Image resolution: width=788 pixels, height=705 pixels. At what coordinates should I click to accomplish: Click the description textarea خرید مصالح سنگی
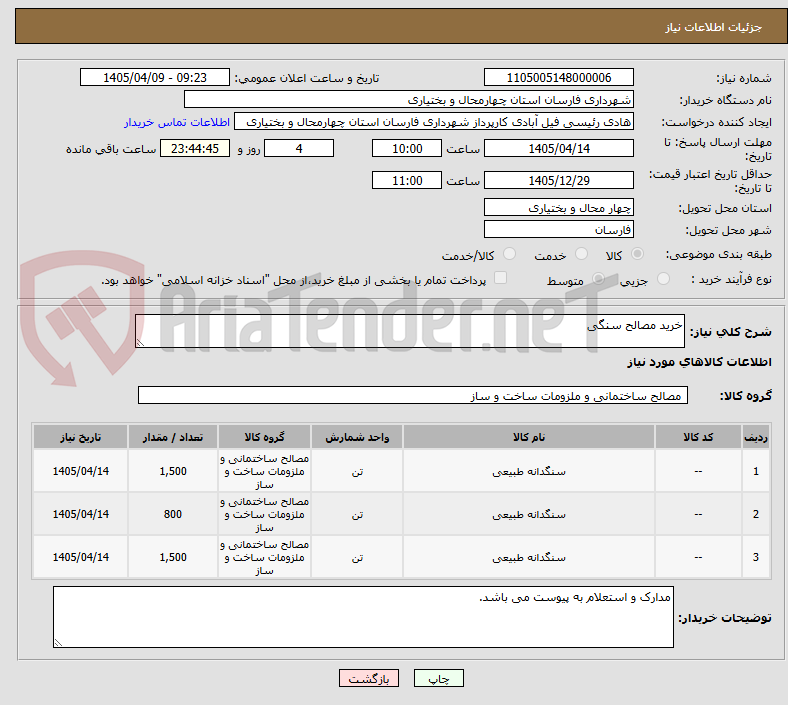410,331
